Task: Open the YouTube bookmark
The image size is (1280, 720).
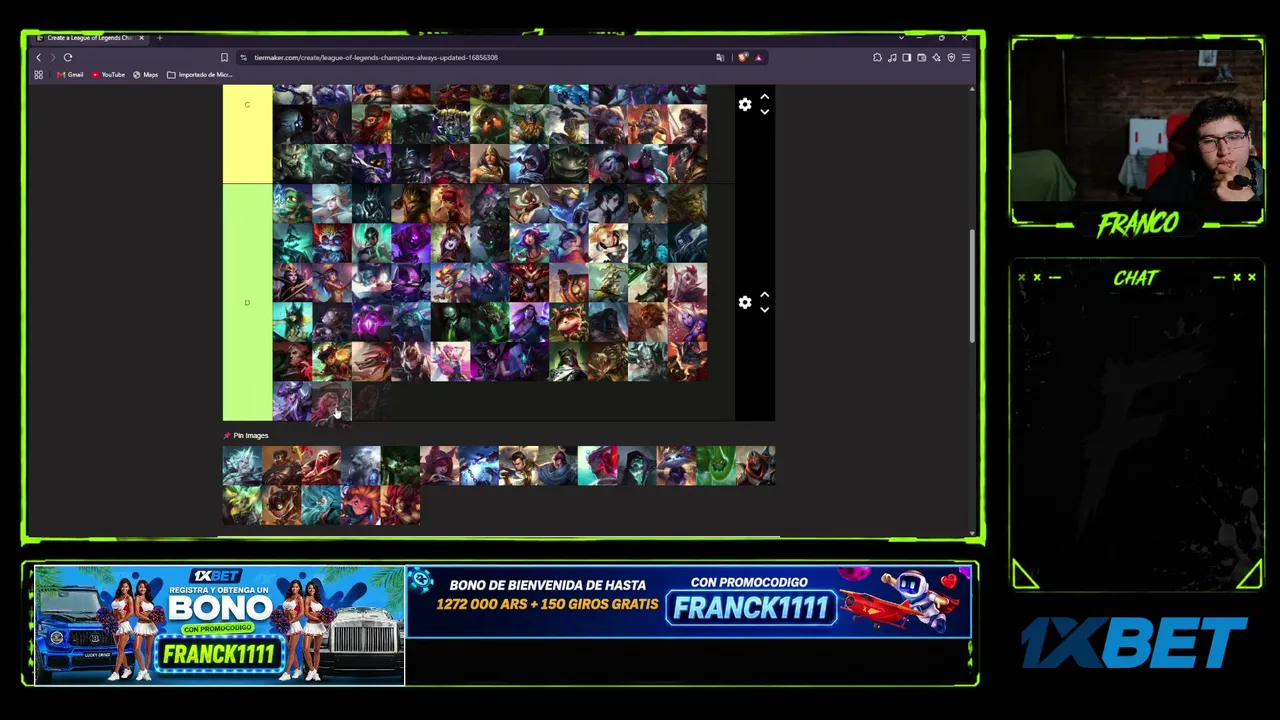Action: point(108,75)
